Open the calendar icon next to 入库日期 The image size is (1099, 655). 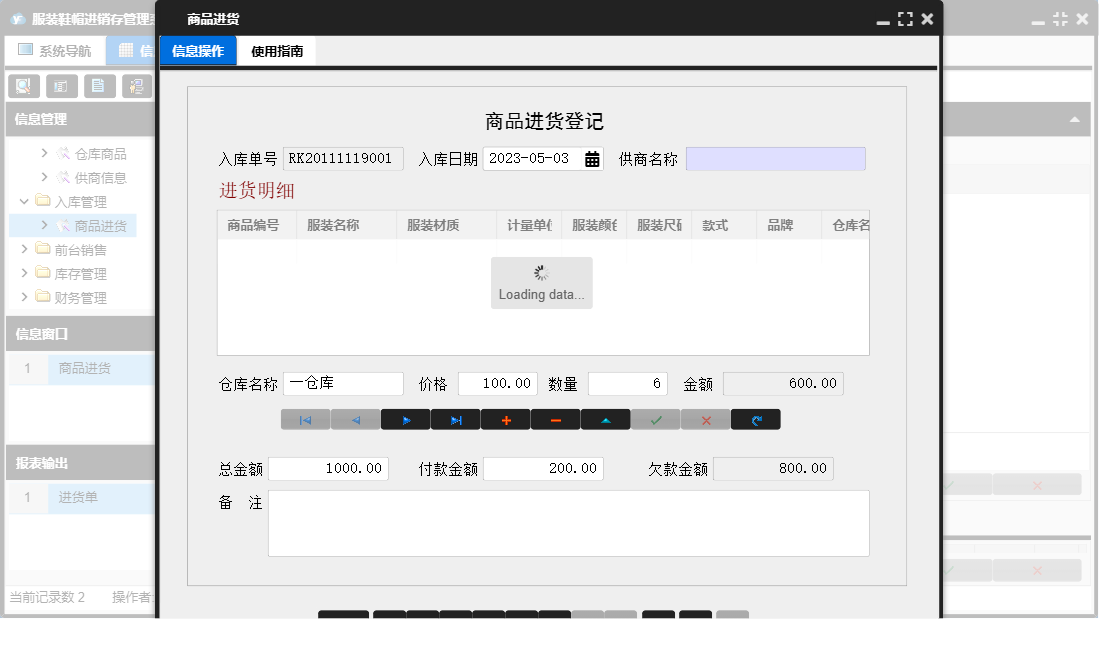592,158
